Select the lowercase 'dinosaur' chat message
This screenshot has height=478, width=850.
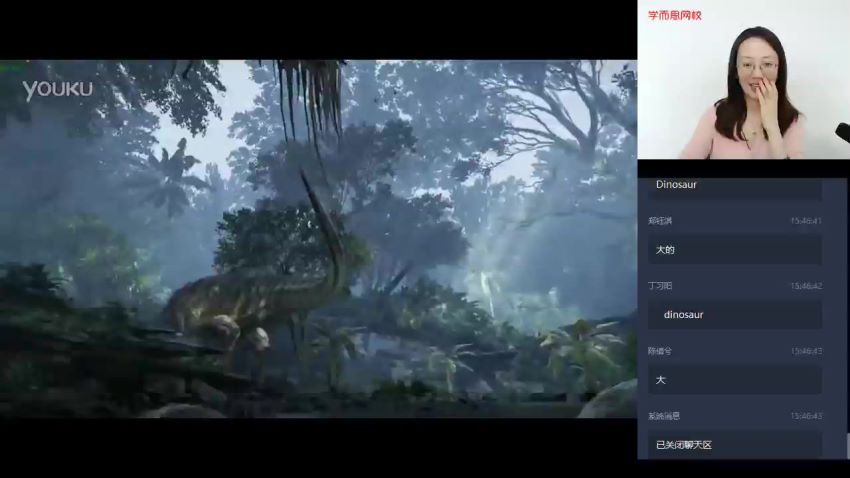735,315
